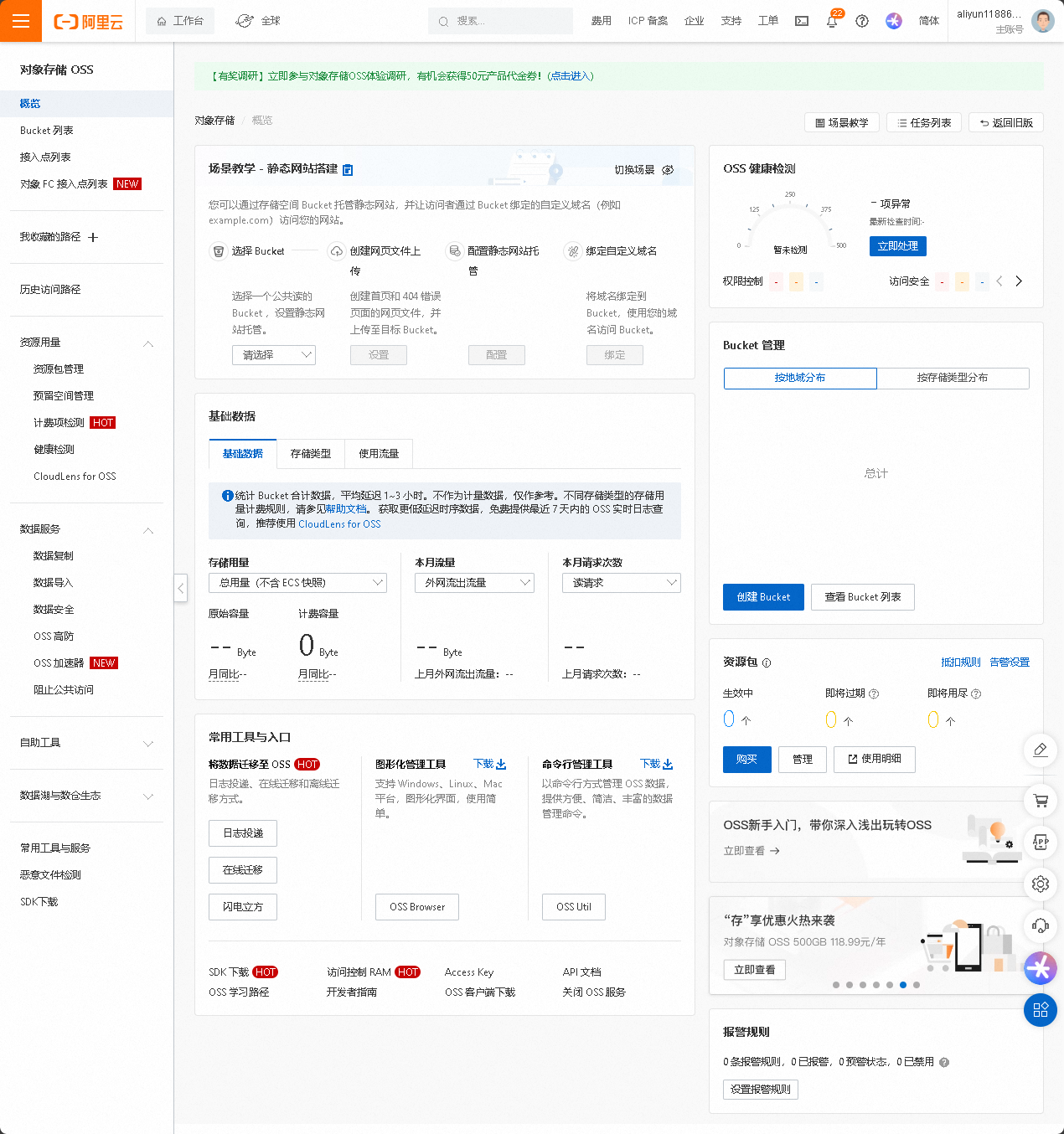Download 图形化管理工具 via 下载 icon
The image size is (1064, 1134).
tap(490, 764)
